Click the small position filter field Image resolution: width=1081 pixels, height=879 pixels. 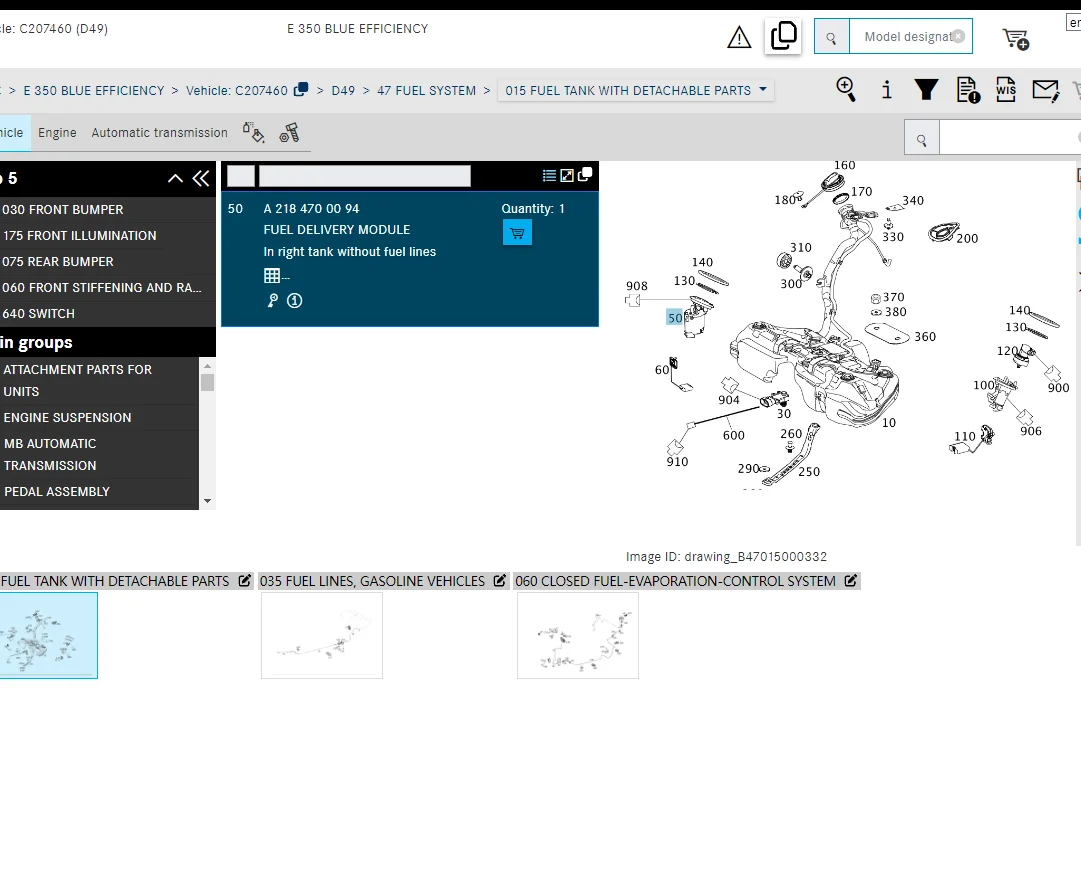tap(241, 176)
